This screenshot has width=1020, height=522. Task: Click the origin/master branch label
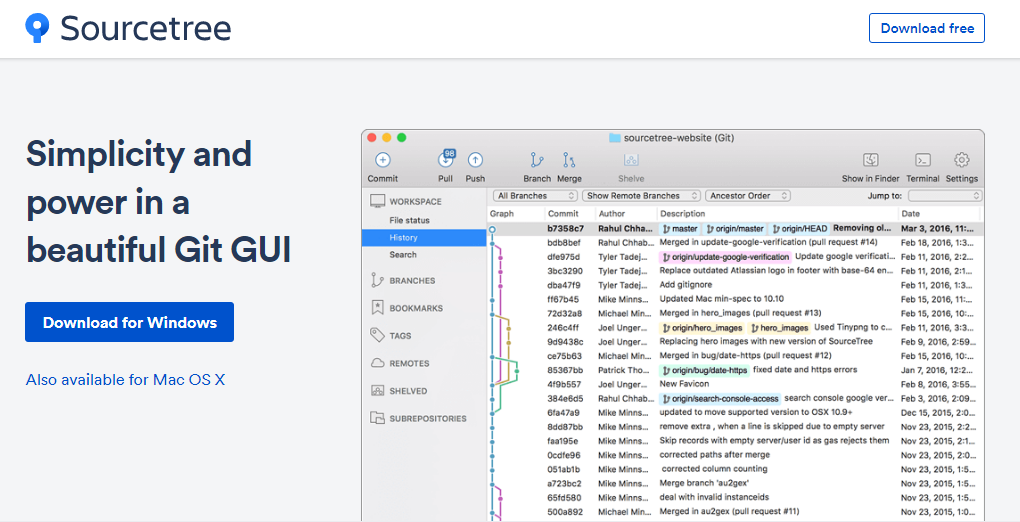click(735, 229)
